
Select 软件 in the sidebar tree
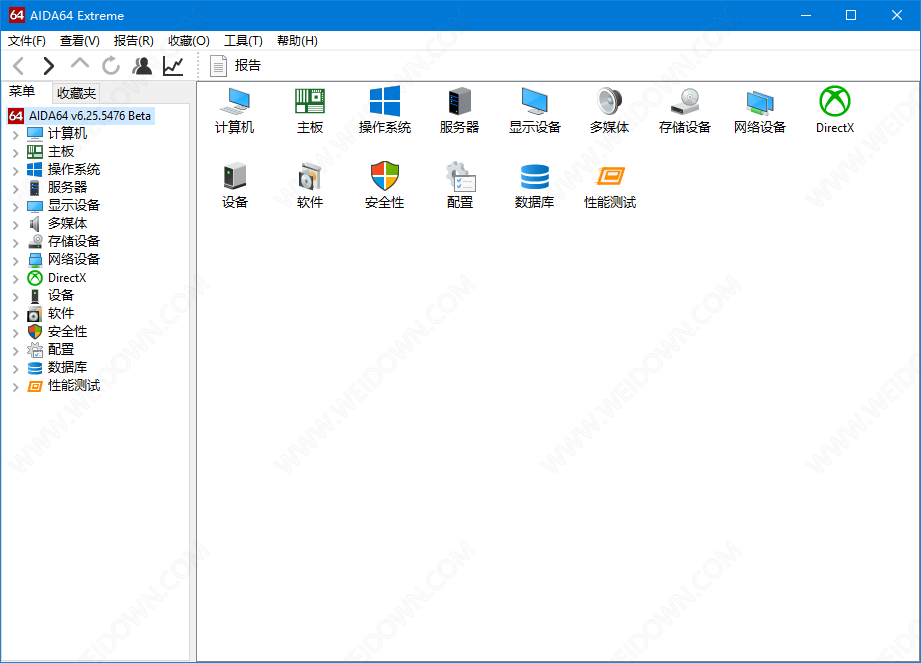point(60,314)
